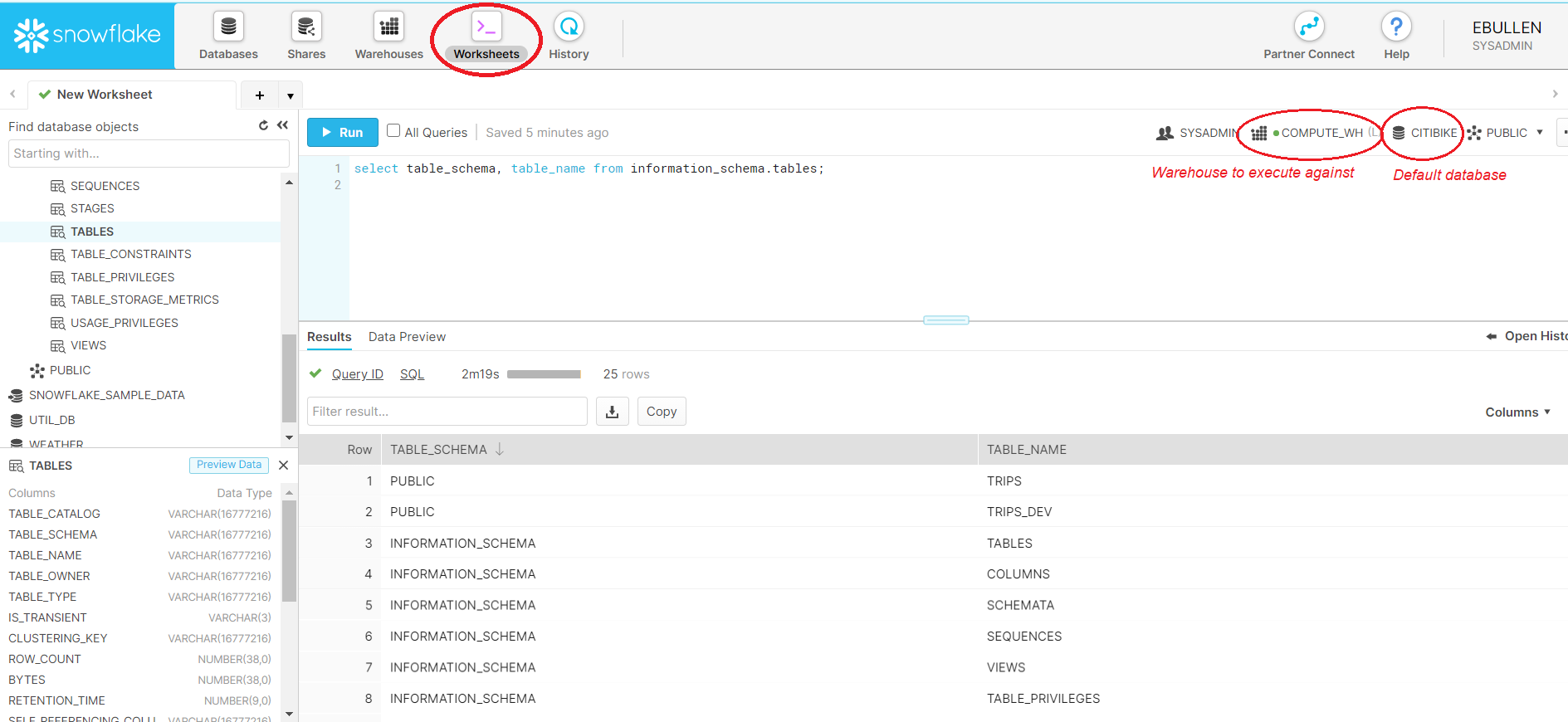Screen dimensions: 1568x722
Task: Open Partner Connect icon
Action: [x=1309, y=27]
